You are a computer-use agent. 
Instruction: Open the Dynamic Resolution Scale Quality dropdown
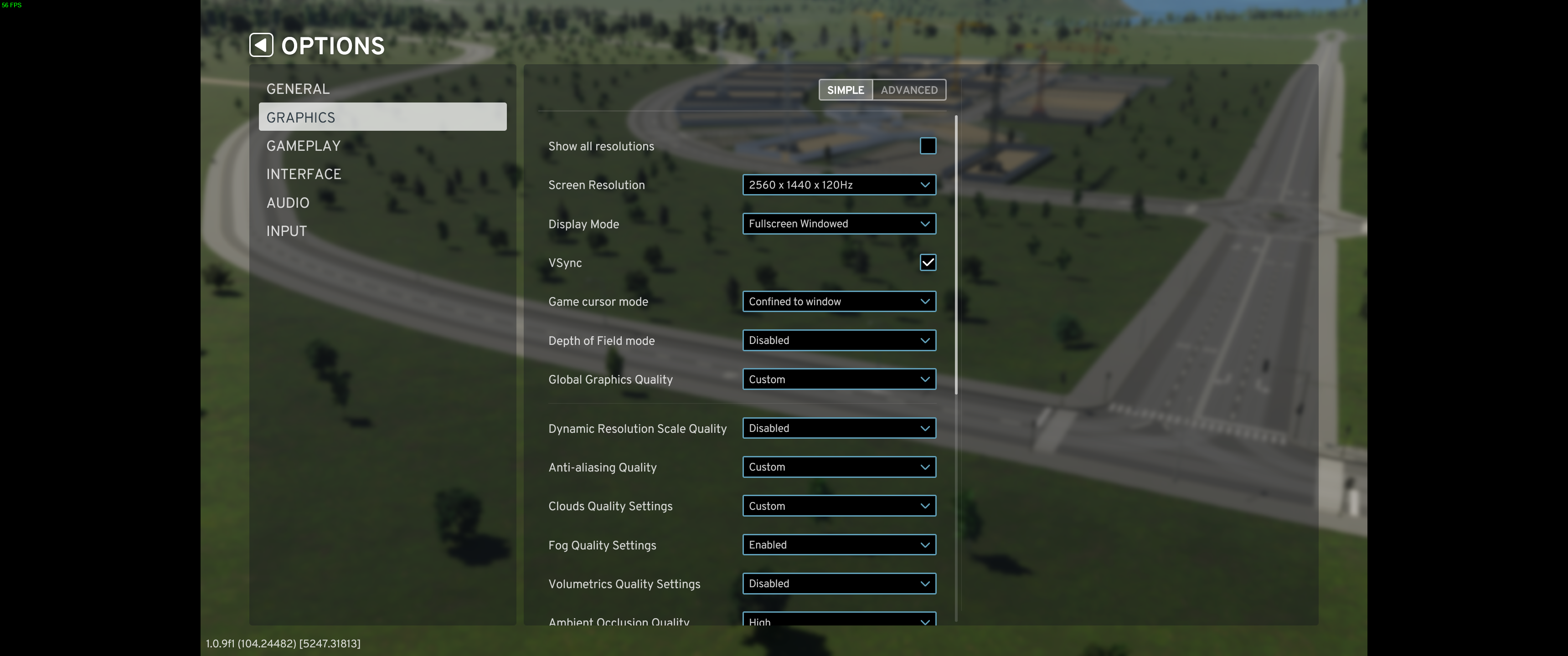[839, 428]
